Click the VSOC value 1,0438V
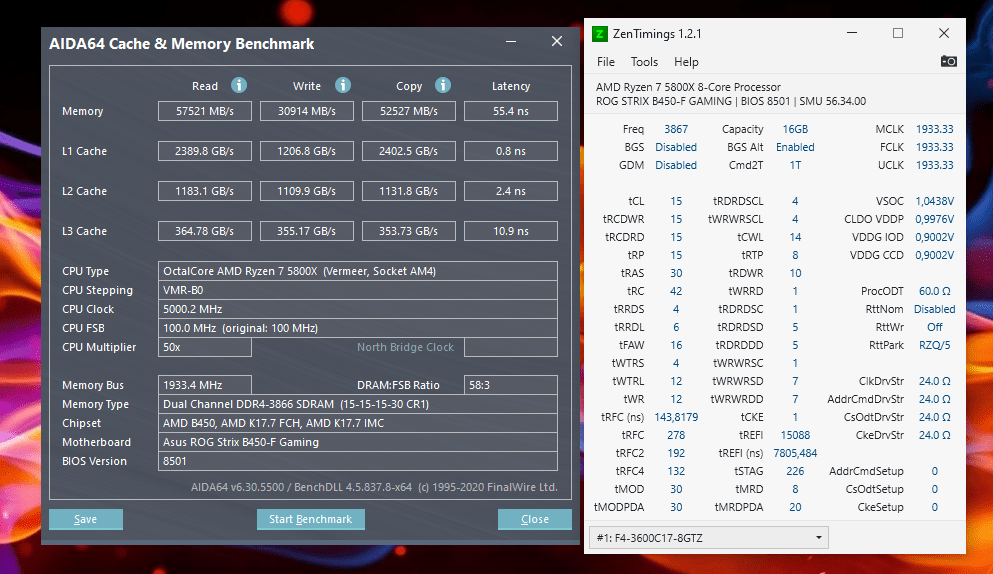 point(934,201)
